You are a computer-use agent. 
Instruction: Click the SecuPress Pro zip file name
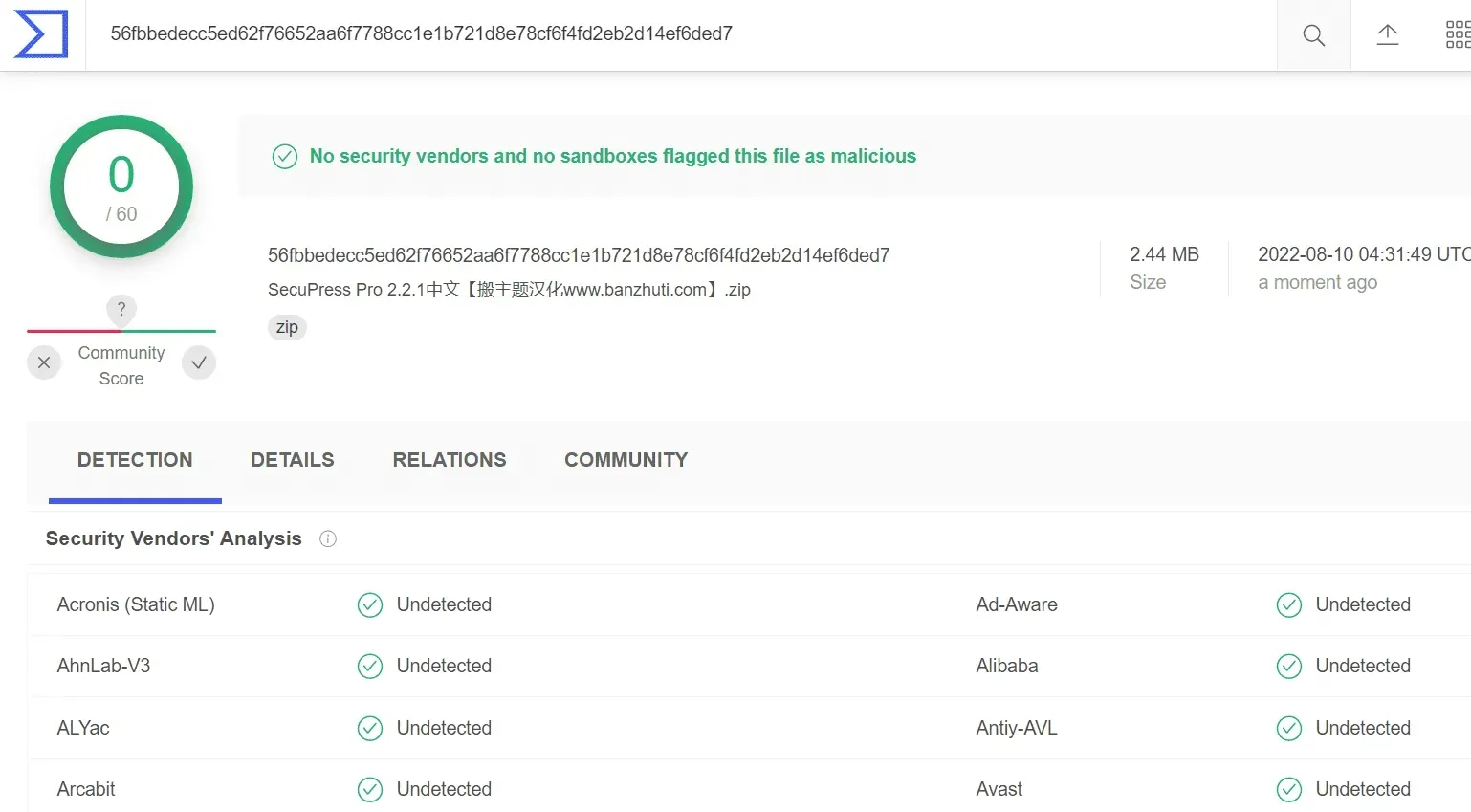(509, 290)
